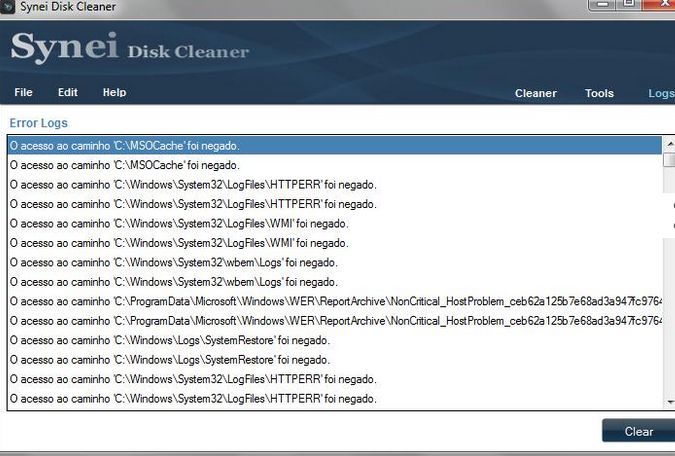Click the error log scroll down arrow
The height and width of the screenshot is (456, 675).
tap(669, 402)
